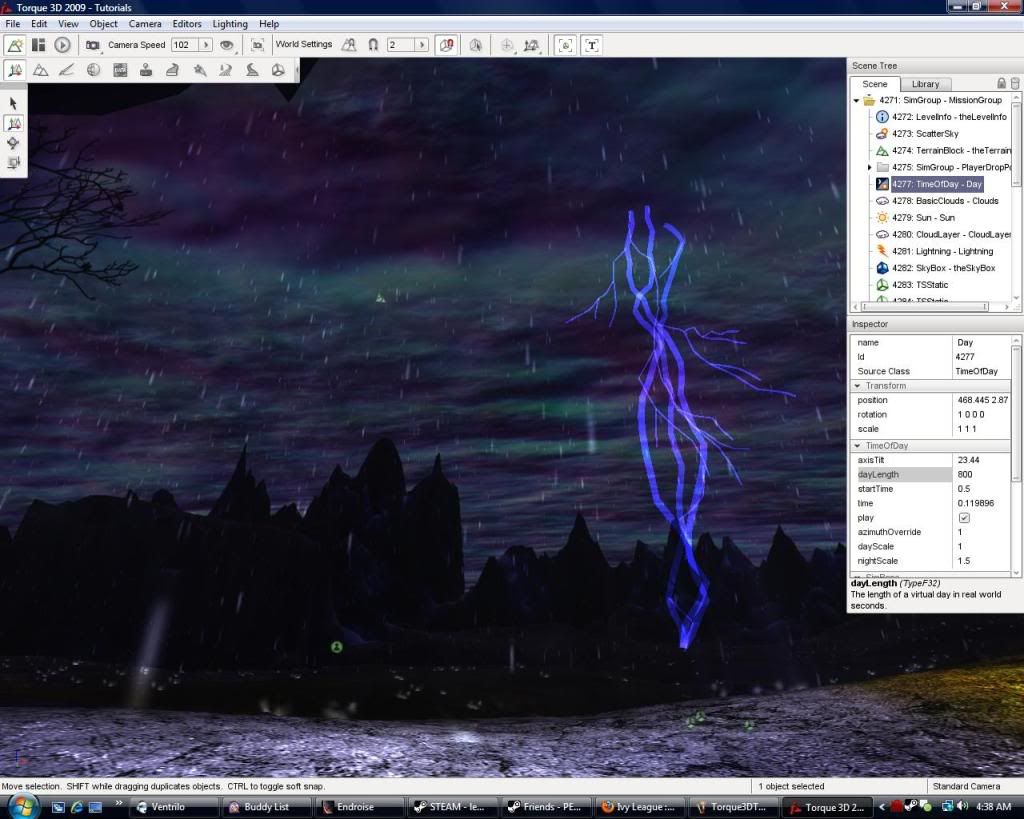Click World Settings label in toolbar

coord(303,45)
